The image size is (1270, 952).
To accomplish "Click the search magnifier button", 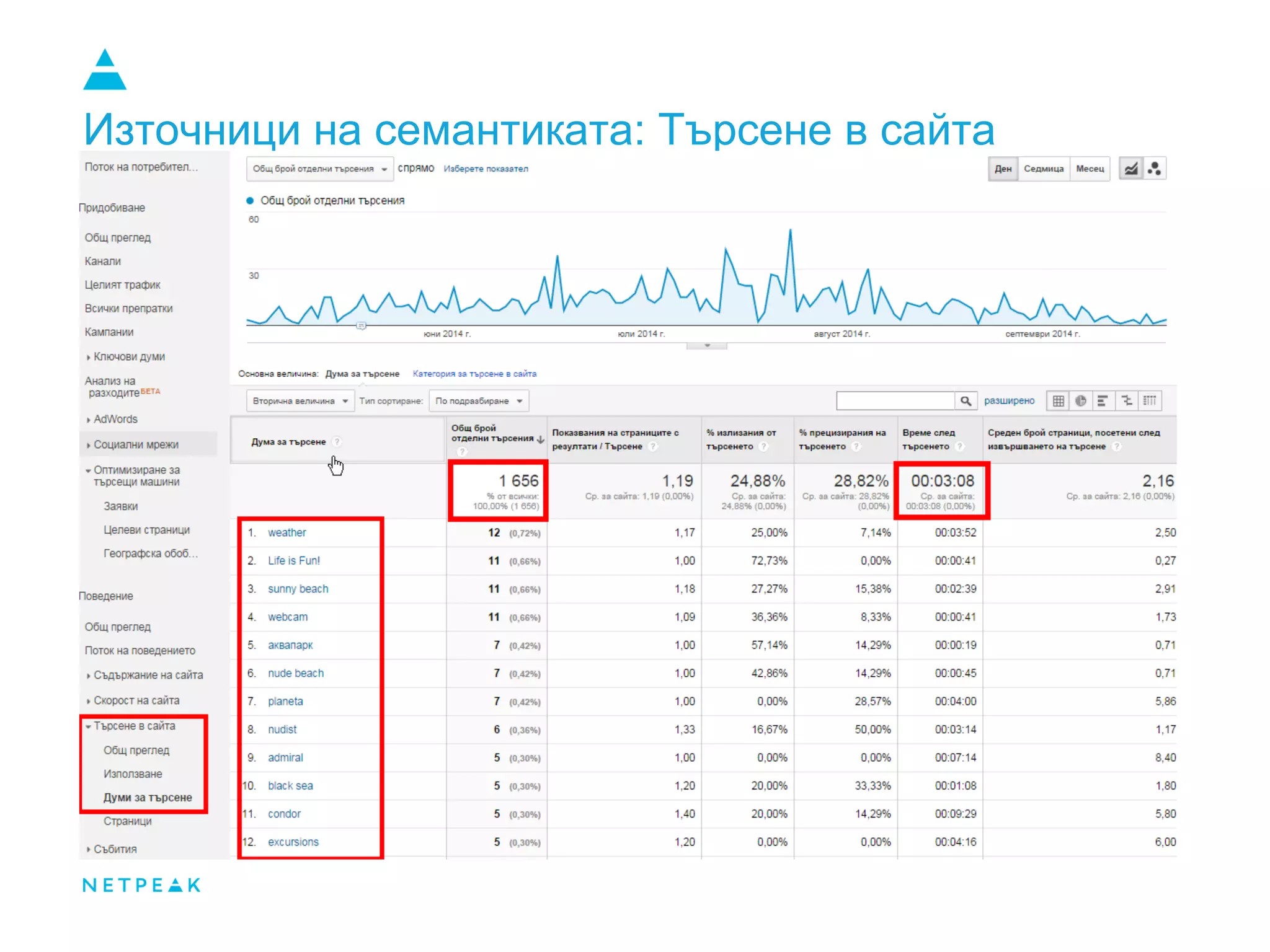I will 966,401.
